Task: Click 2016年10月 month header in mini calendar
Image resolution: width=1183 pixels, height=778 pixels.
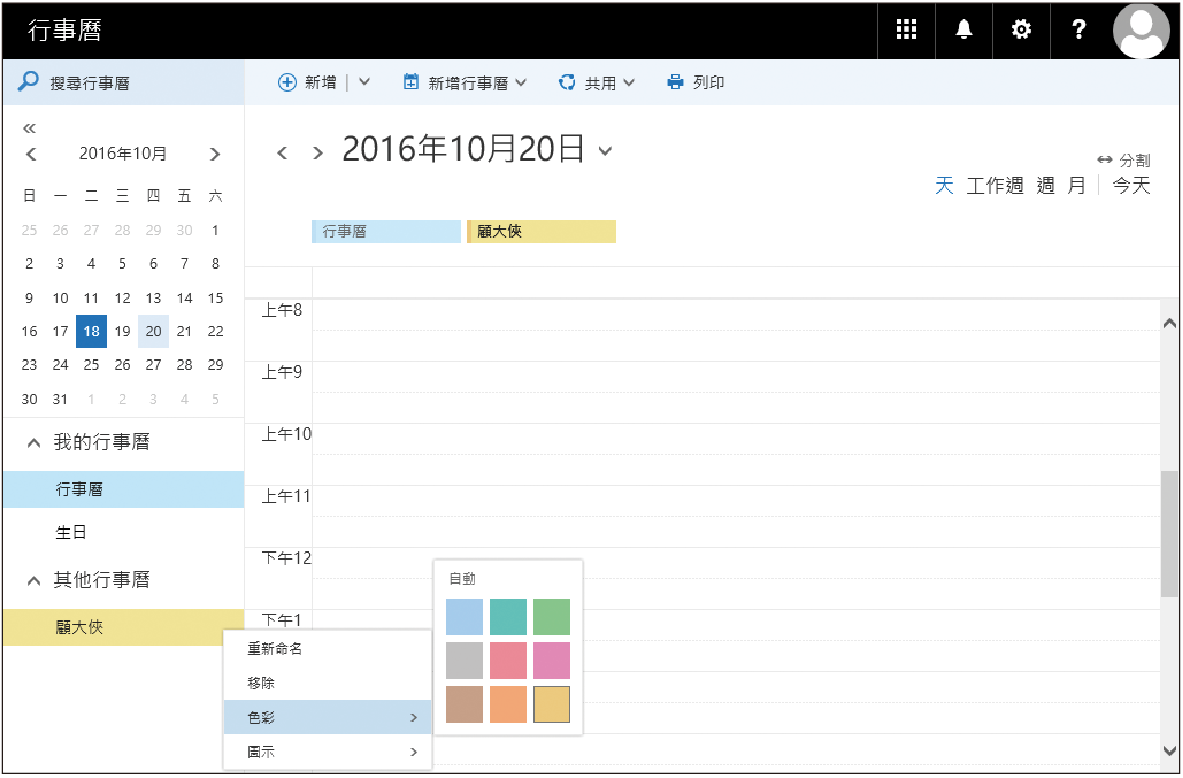Action: (x=123, y=154)
